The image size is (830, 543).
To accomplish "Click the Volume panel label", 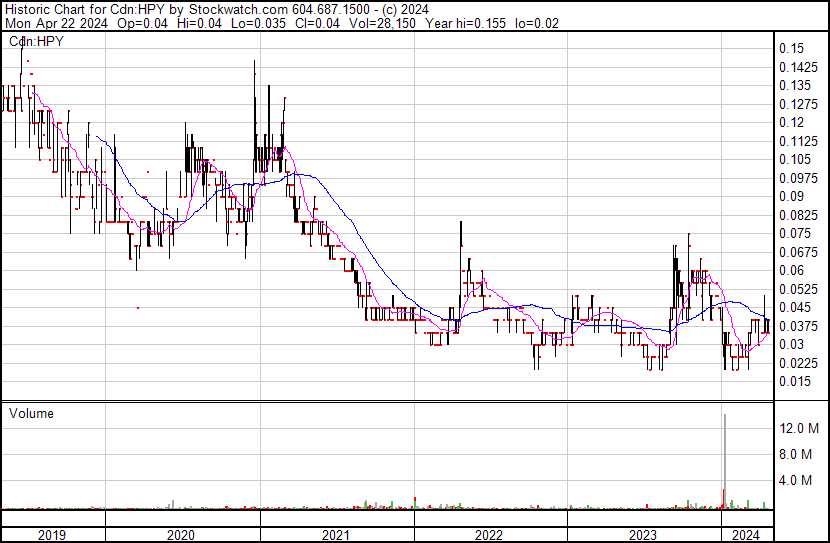I will [31, 413].
